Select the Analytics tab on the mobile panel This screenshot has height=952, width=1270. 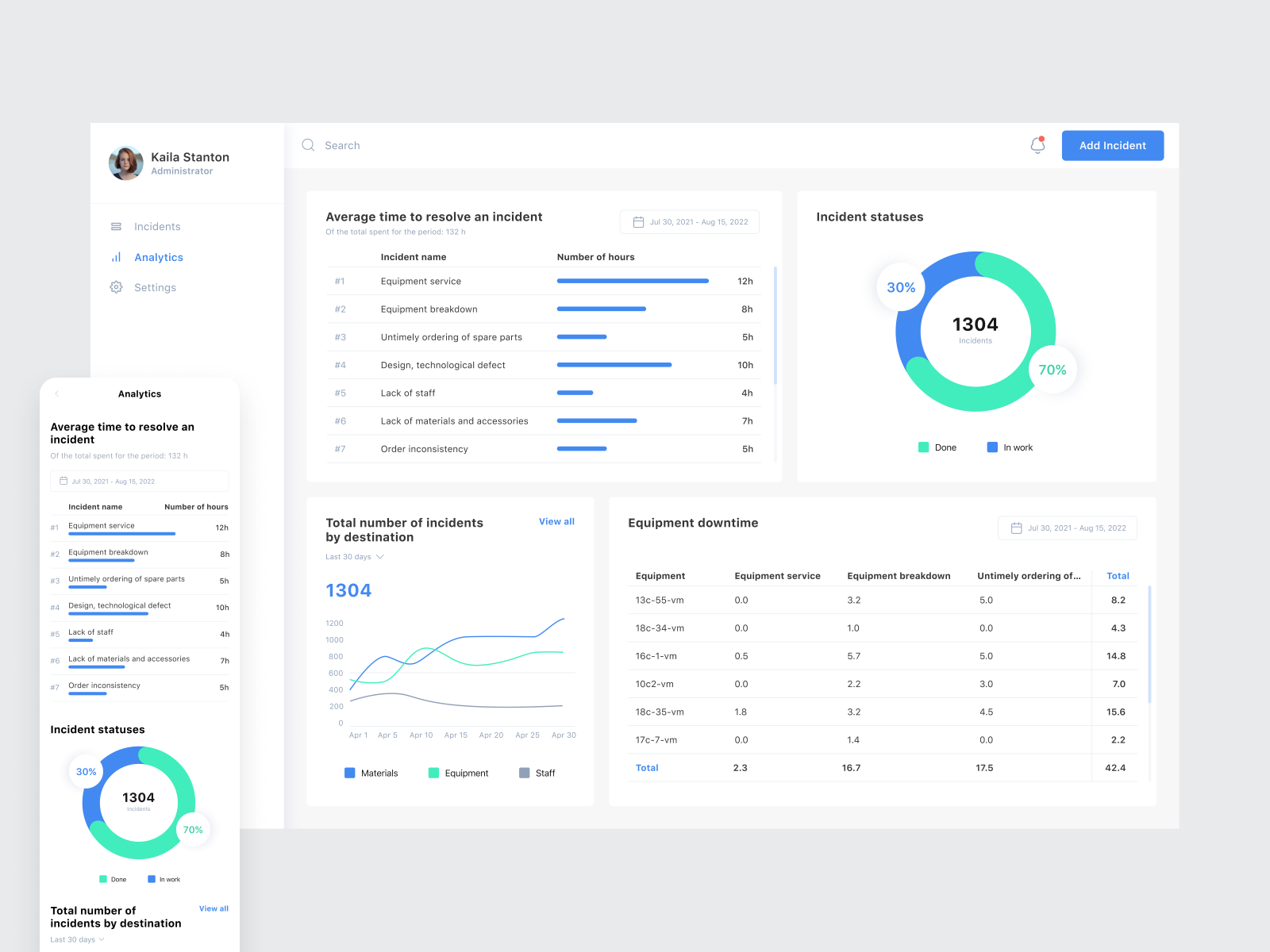click(x=140, y=393)
